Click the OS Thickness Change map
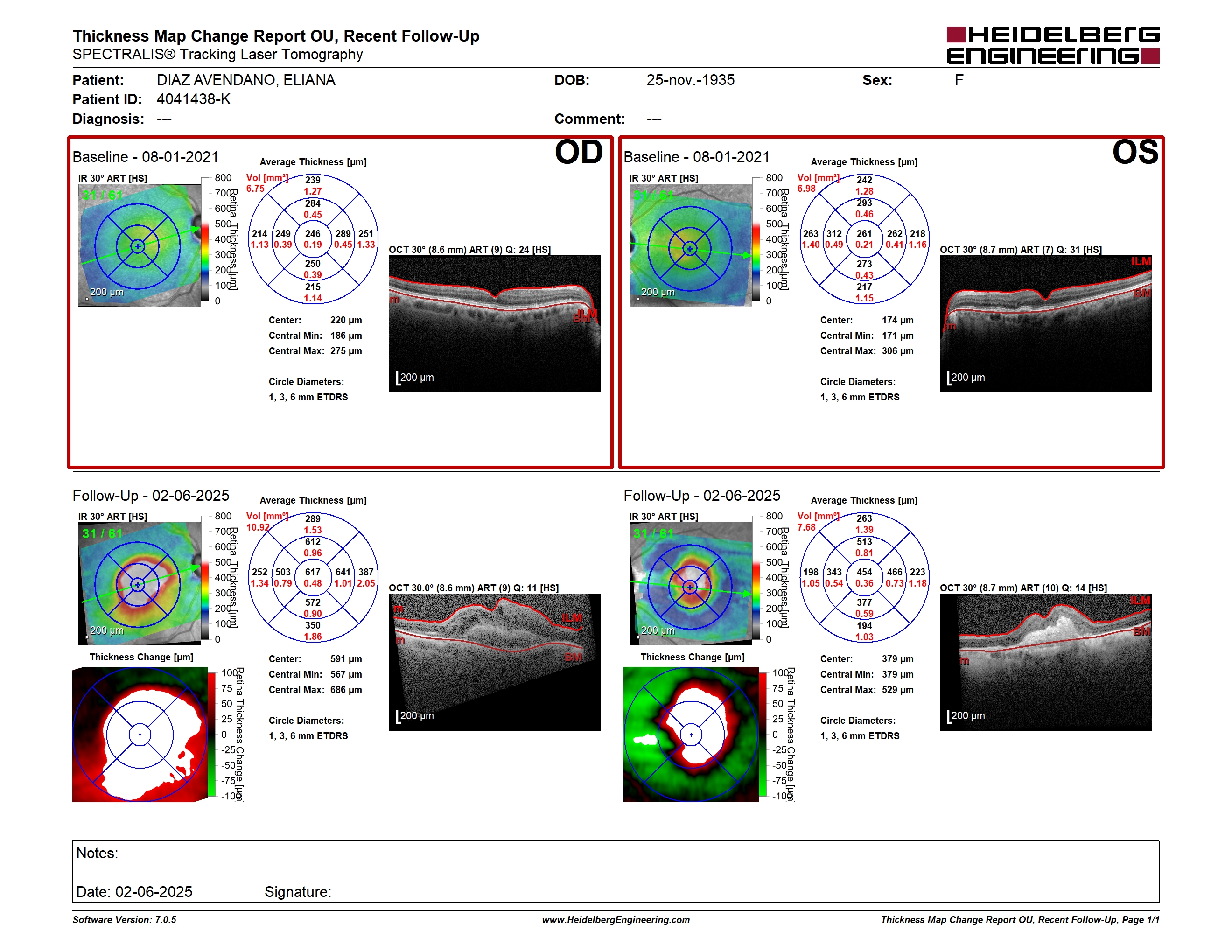This screenshot has height=952, width=1232. click(x=691, y=735)
